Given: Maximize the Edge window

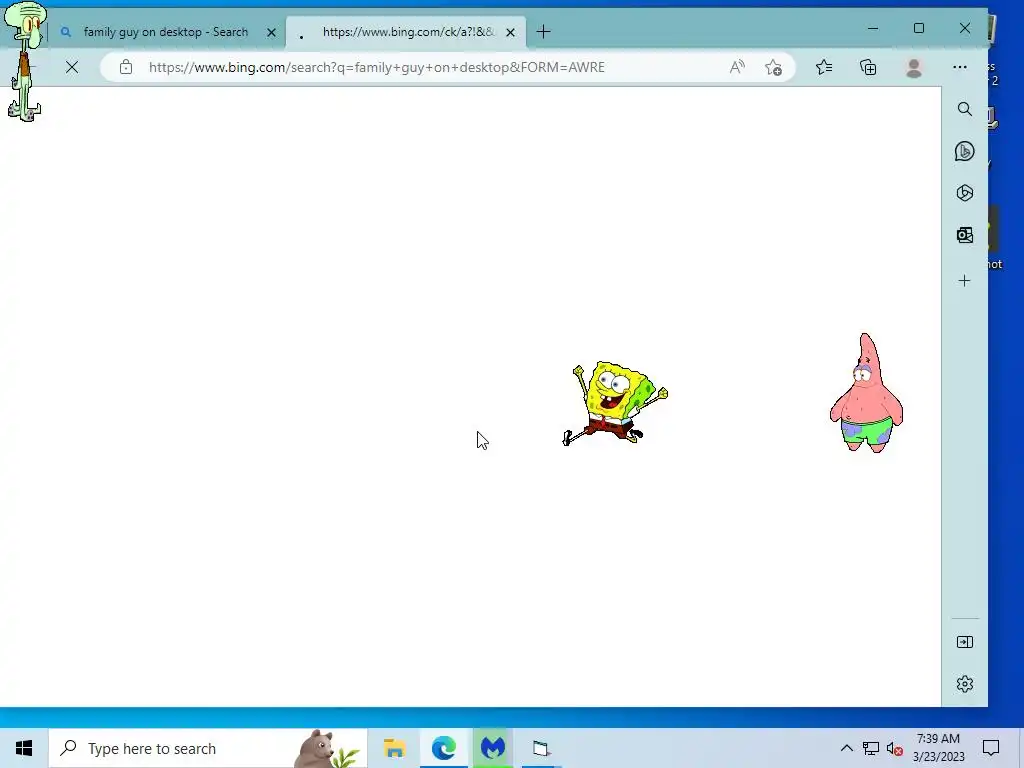Looking at the screenshot, I should (919, 28).
